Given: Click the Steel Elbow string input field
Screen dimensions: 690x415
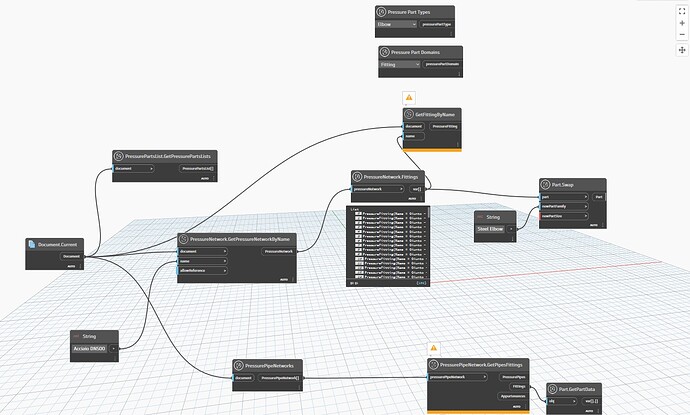Looking at the screenshot, I should point(491,229).
